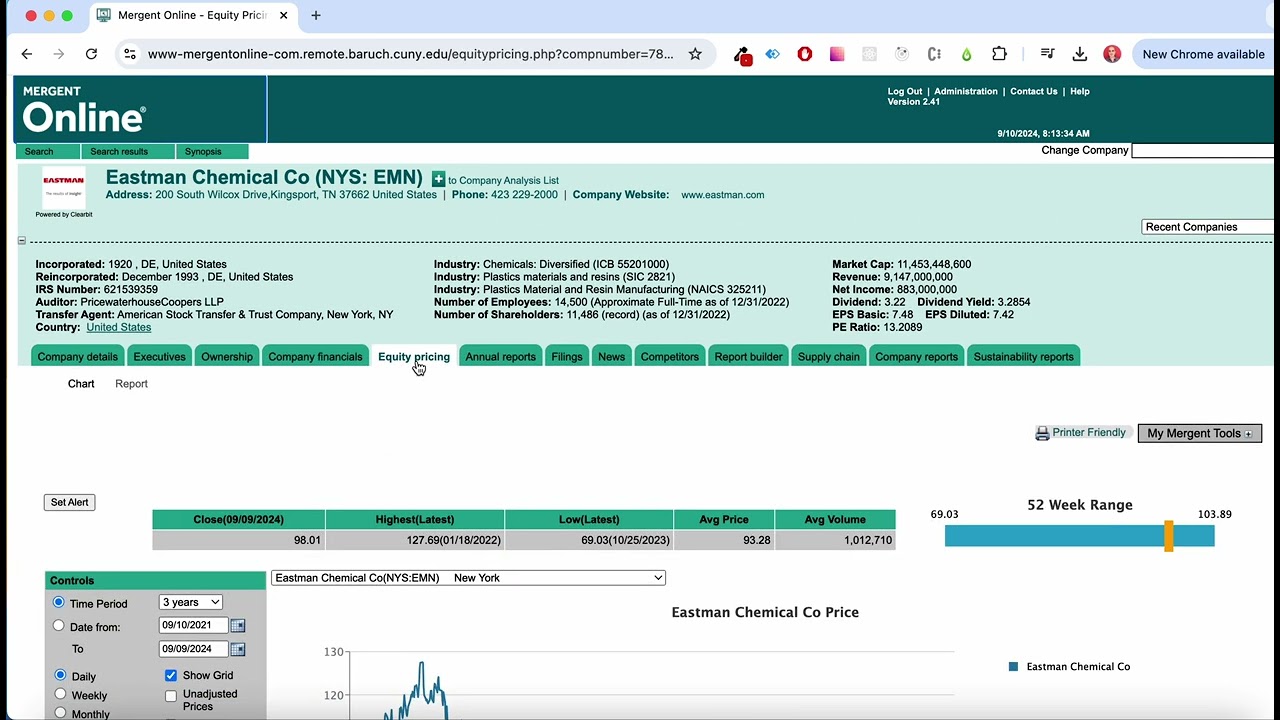The height and width of the screenshot is (720, 1280).
Task: Open calendar picker for To date
Action: pos(238,648)
